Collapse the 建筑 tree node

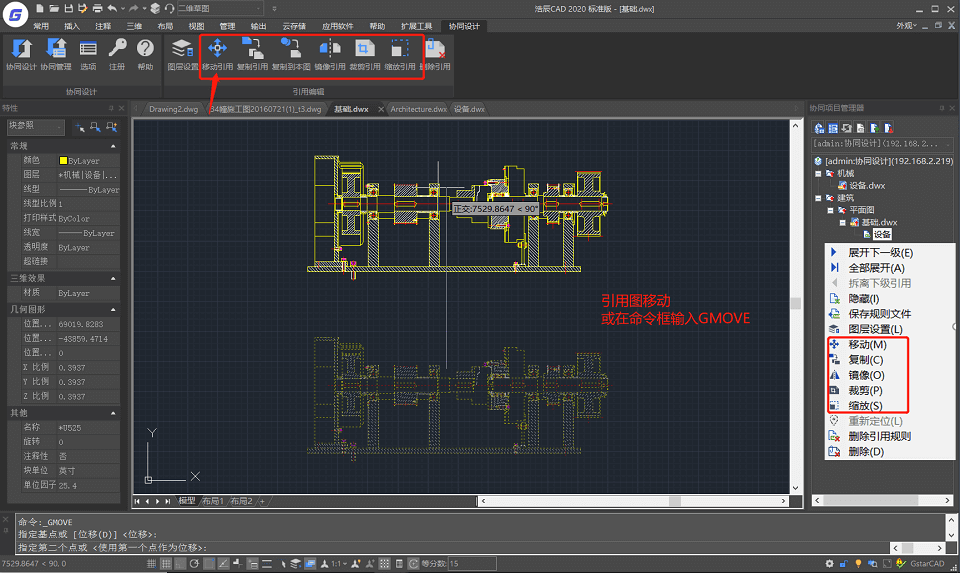(x=818, y=198)
